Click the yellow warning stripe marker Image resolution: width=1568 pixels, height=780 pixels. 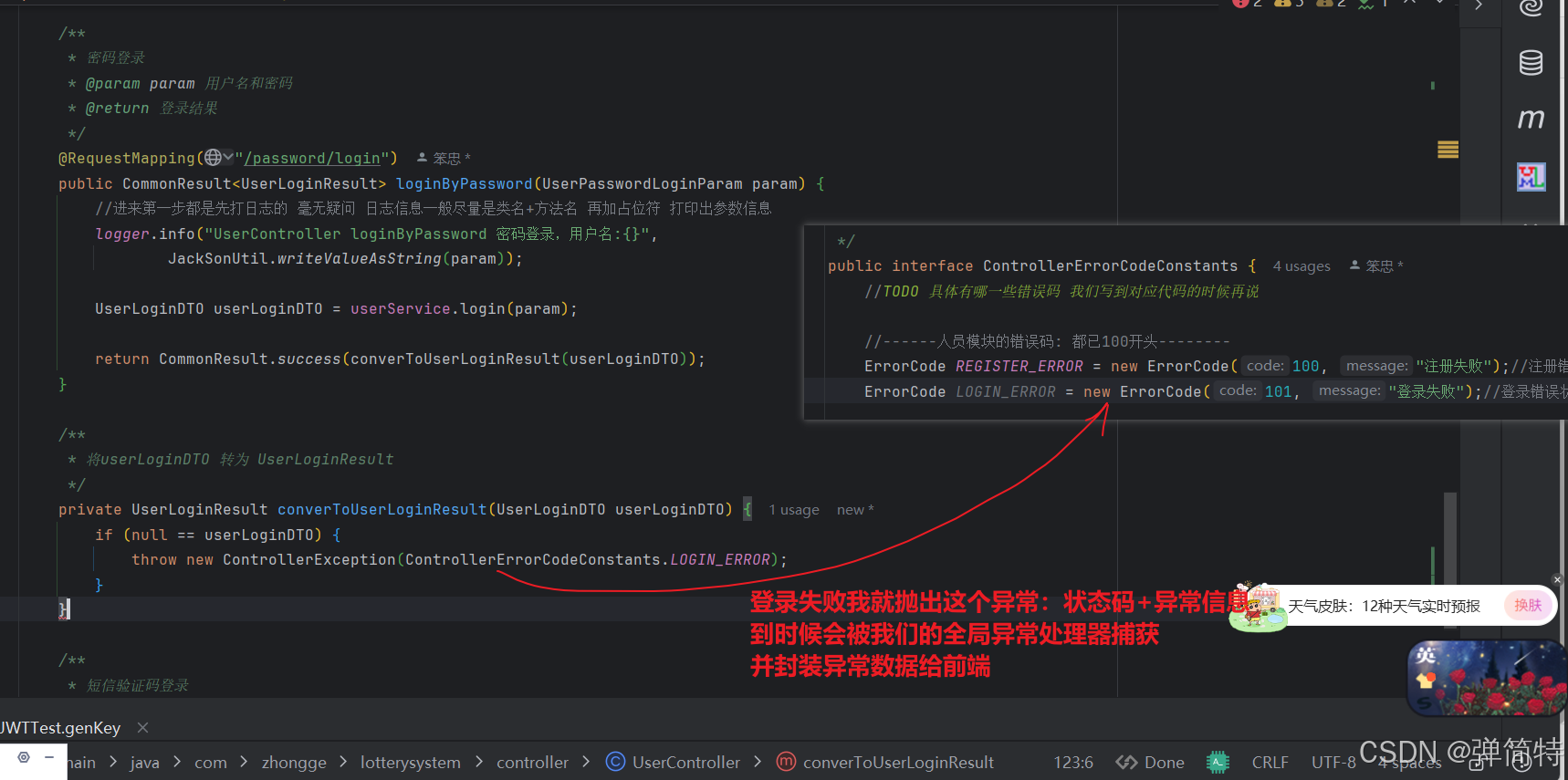[x=1448, y=150]
